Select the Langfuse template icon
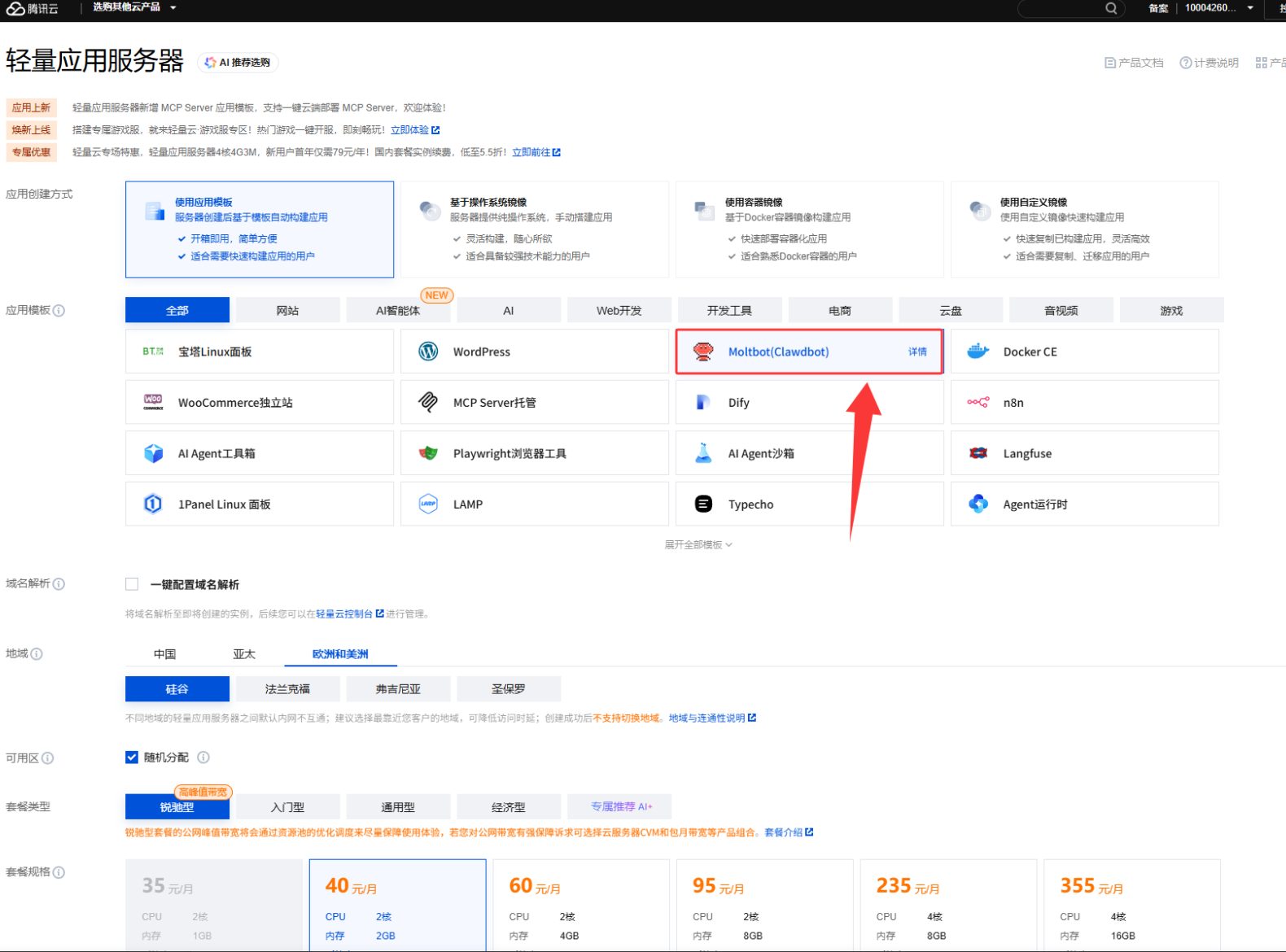 (978, 453)
